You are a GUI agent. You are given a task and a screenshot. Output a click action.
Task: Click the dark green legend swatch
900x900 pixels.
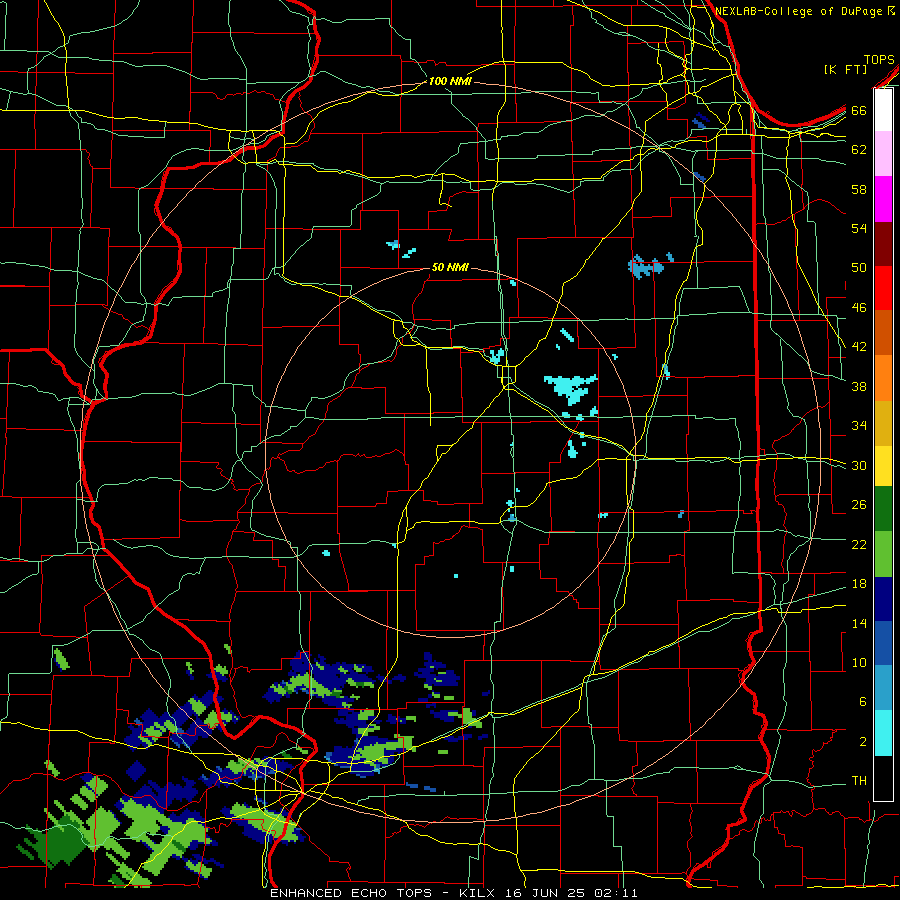point(883,509)
